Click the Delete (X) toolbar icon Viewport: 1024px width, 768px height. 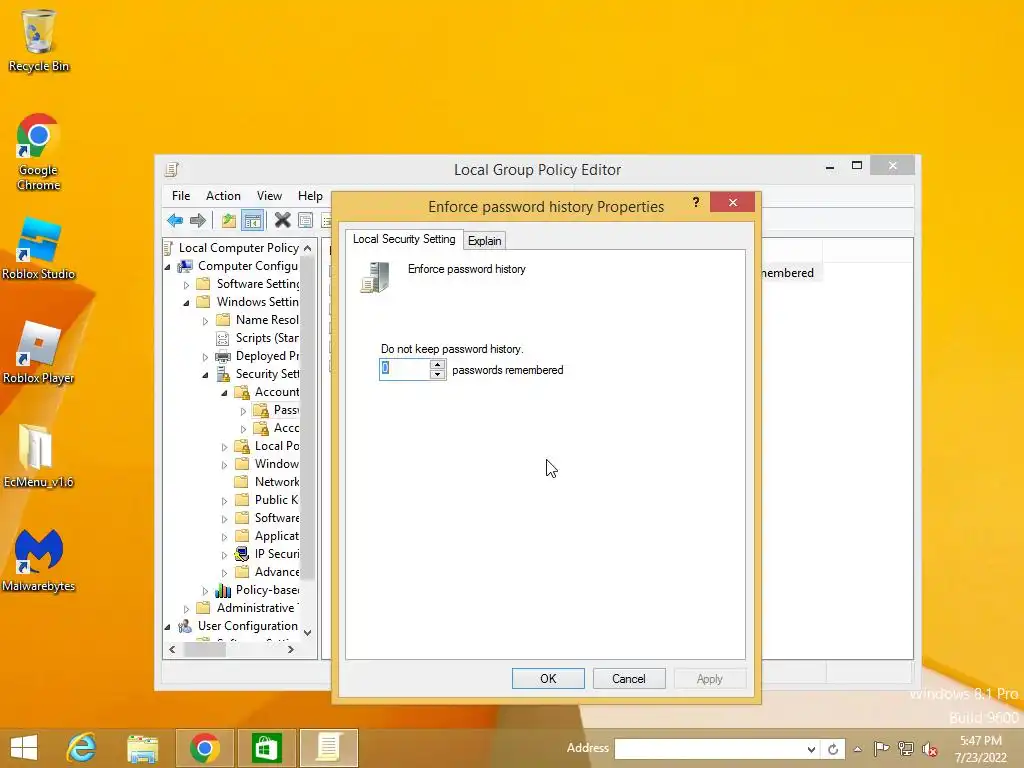point(282,221)
